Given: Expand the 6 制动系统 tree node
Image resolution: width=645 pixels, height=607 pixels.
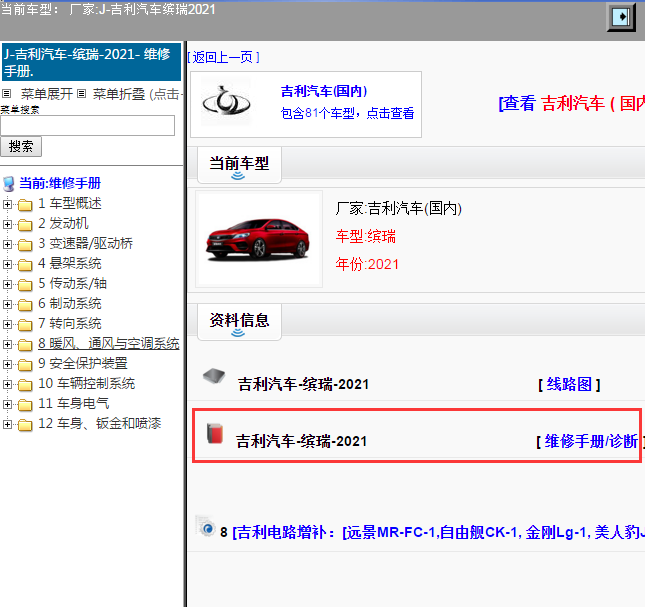Looking at the screenshot, I should click(7, 304).
